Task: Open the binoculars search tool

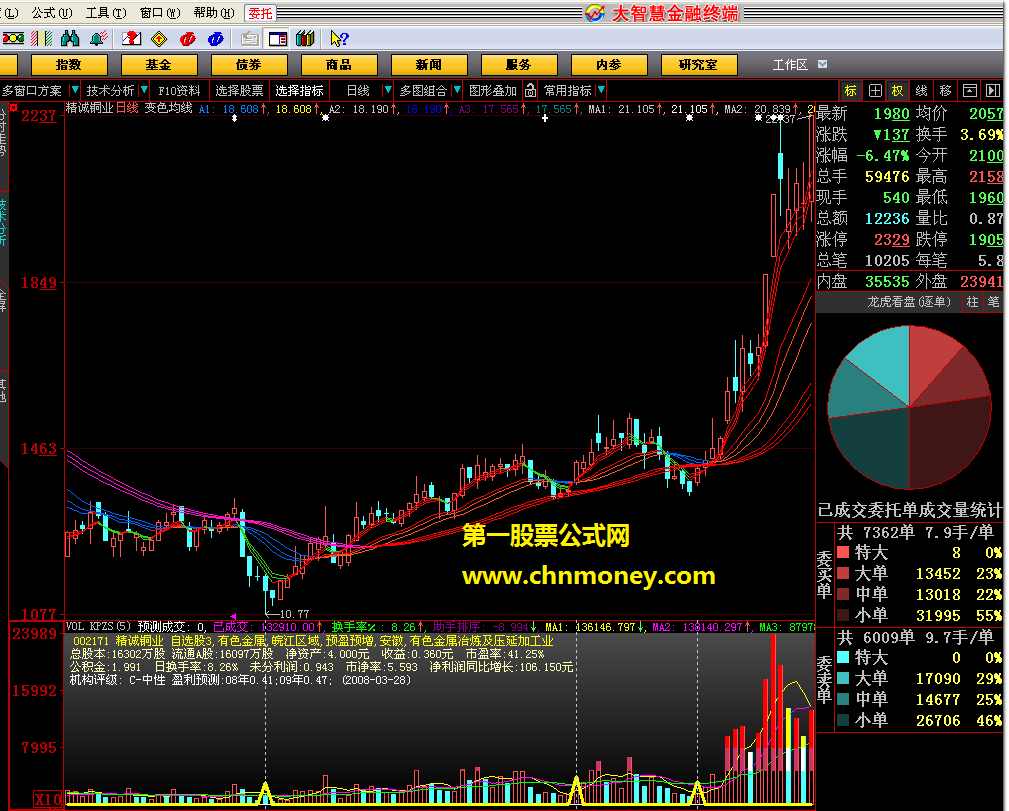Action: click(x=69, y=39)
